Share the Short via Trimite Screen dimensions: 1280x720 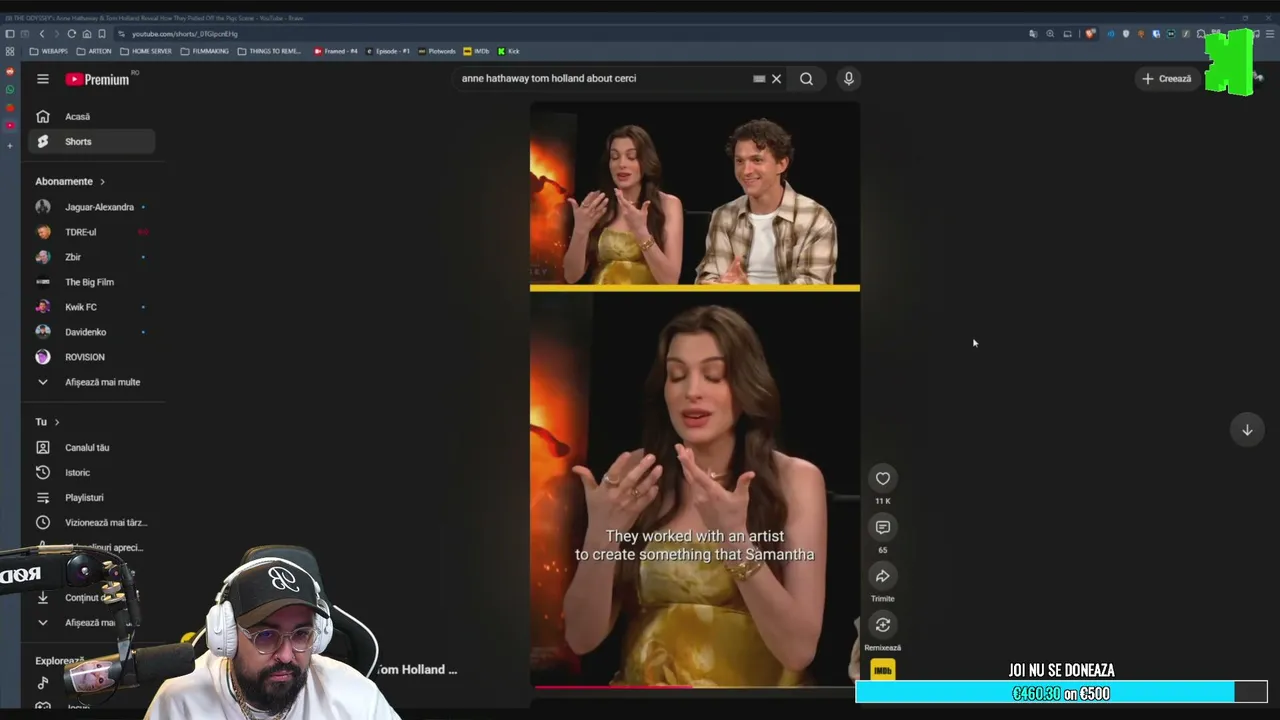tap(882, 577)
